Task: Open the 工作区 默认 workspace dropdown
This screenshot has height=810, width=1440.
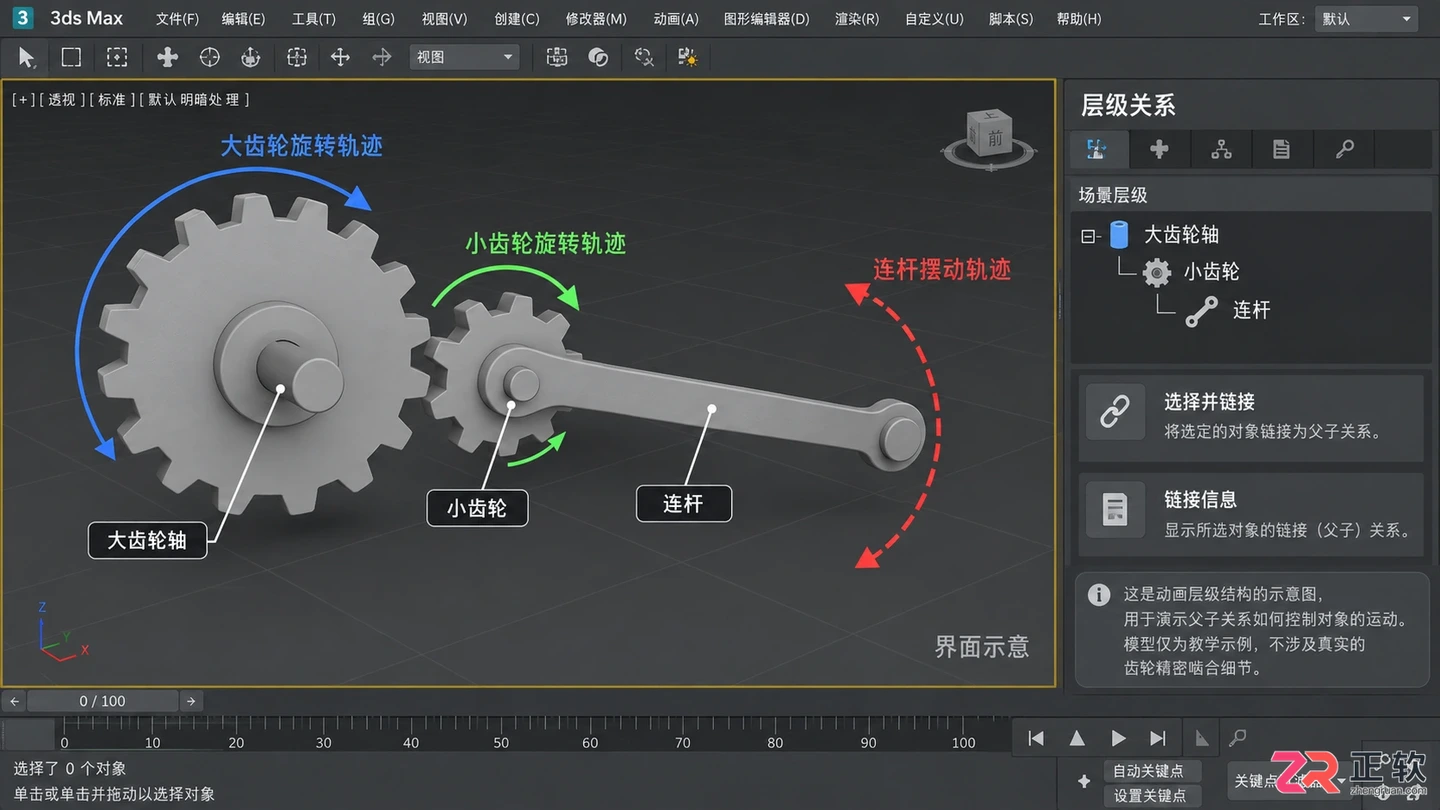Action: tap(1366, 19)
